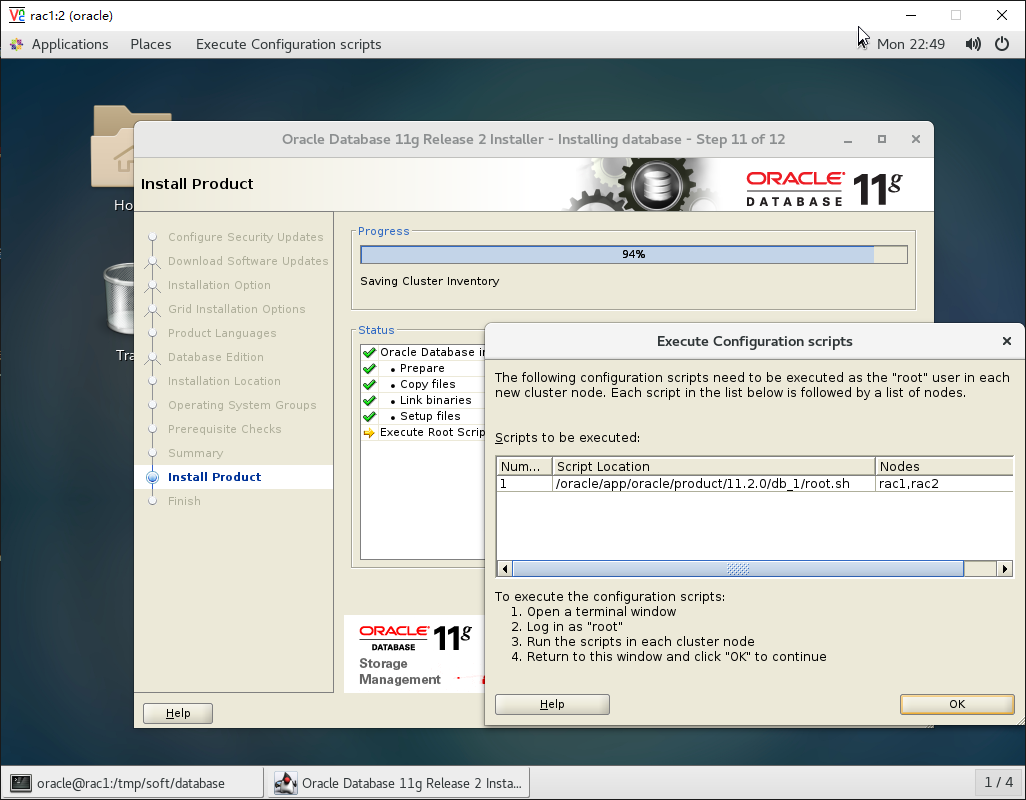The height and width of the screenshot is (800, 1026).
Task: Click the terminal icon in the taskbar
Action: [x=21, y=783]
